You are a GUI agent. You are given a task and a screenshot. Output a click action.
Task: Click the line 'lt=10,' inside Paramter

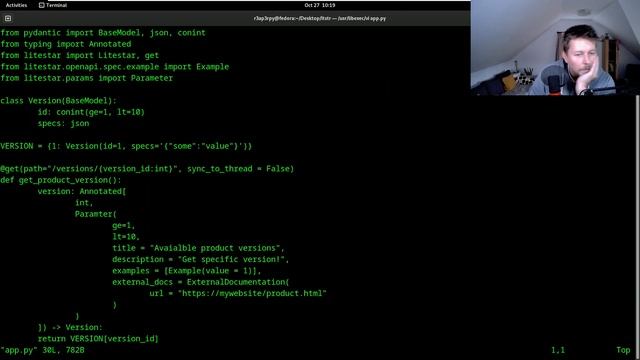point(126,237)
